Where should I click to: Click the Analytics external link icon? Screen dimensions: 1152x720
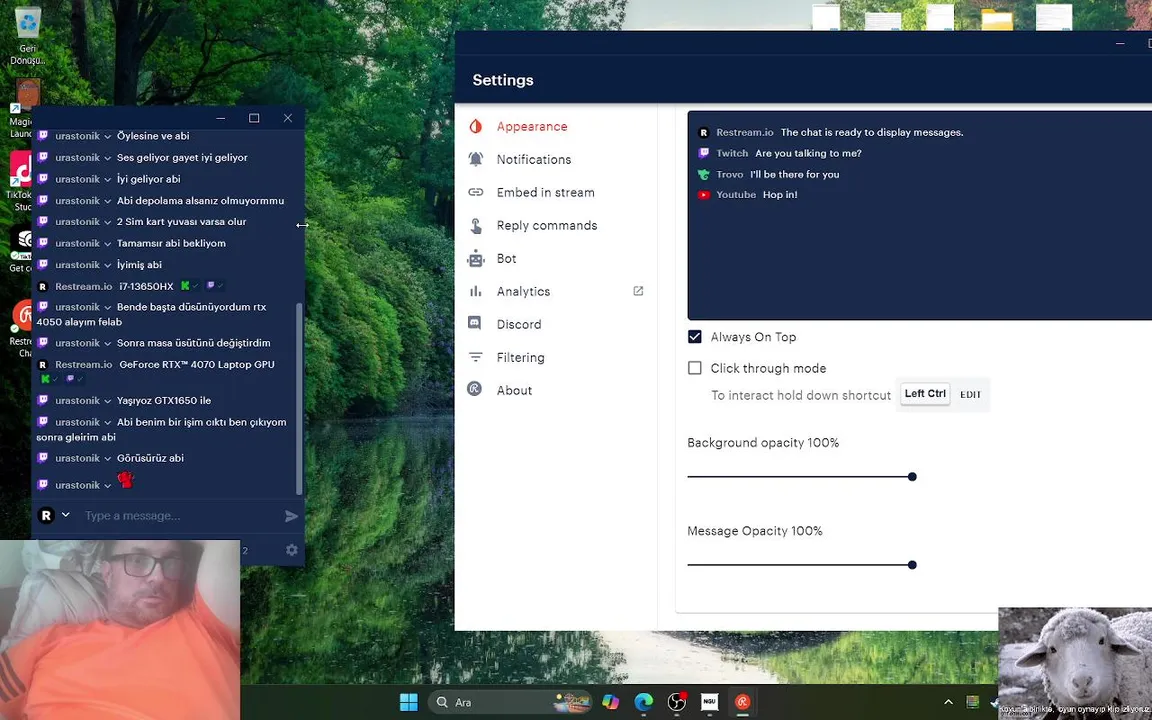638,291
